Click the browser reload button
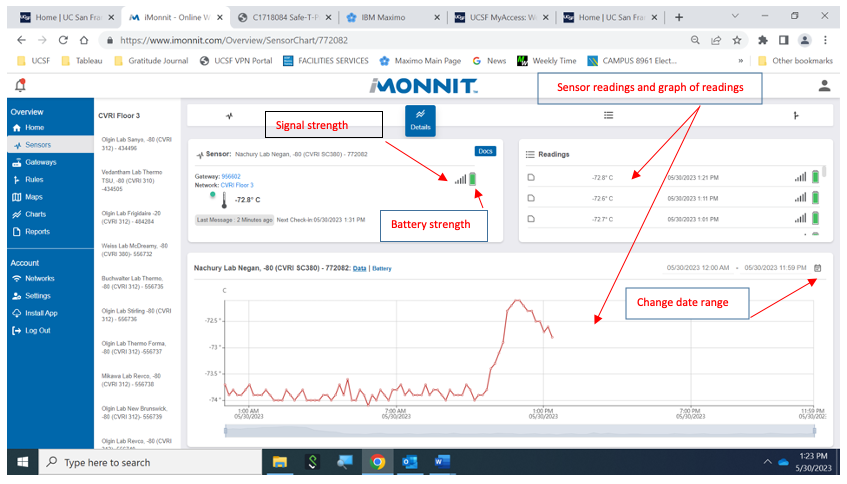Viewport: 847px width, 484px height. pyautogui.click(x=63, y=40)
